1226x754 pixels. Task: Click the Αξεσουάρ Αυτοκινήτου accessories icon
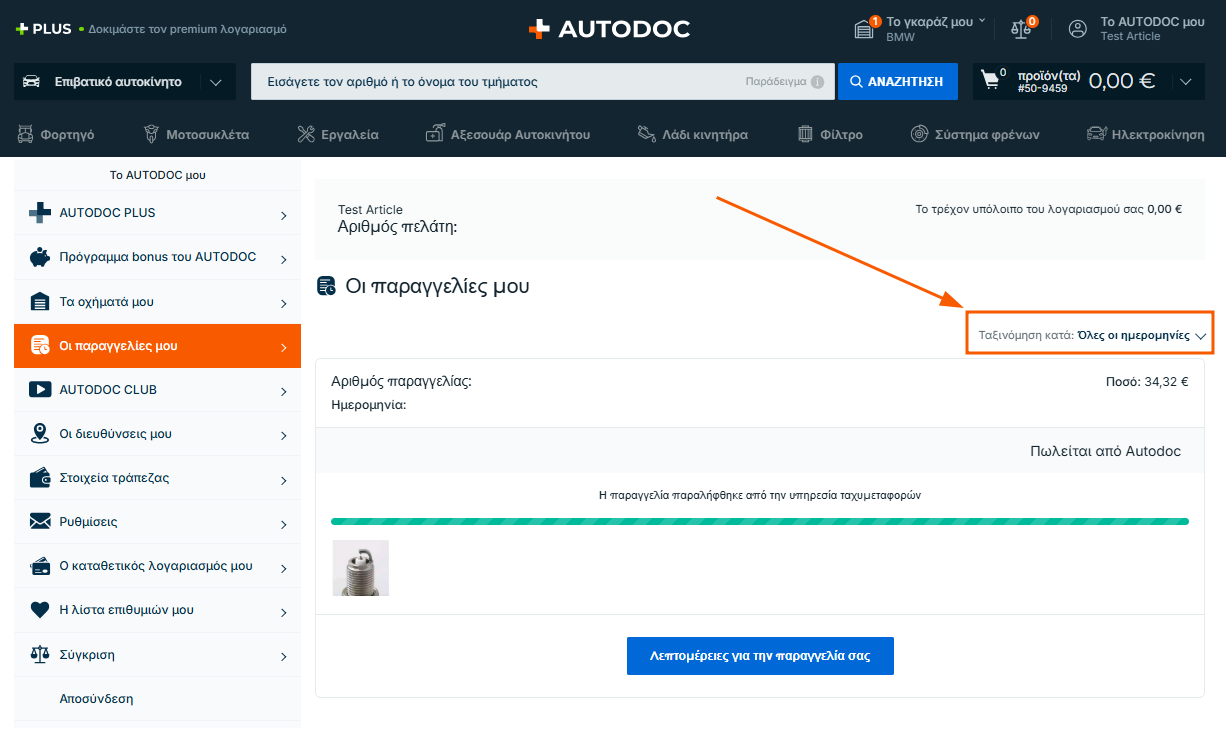[x=434, y=134]
